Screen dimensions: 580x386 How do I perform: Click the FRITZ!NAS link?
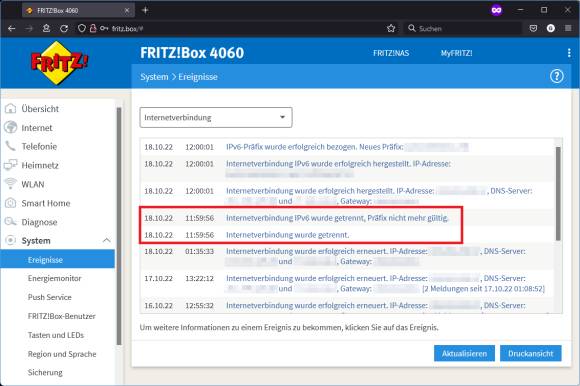tap(391, 53)
